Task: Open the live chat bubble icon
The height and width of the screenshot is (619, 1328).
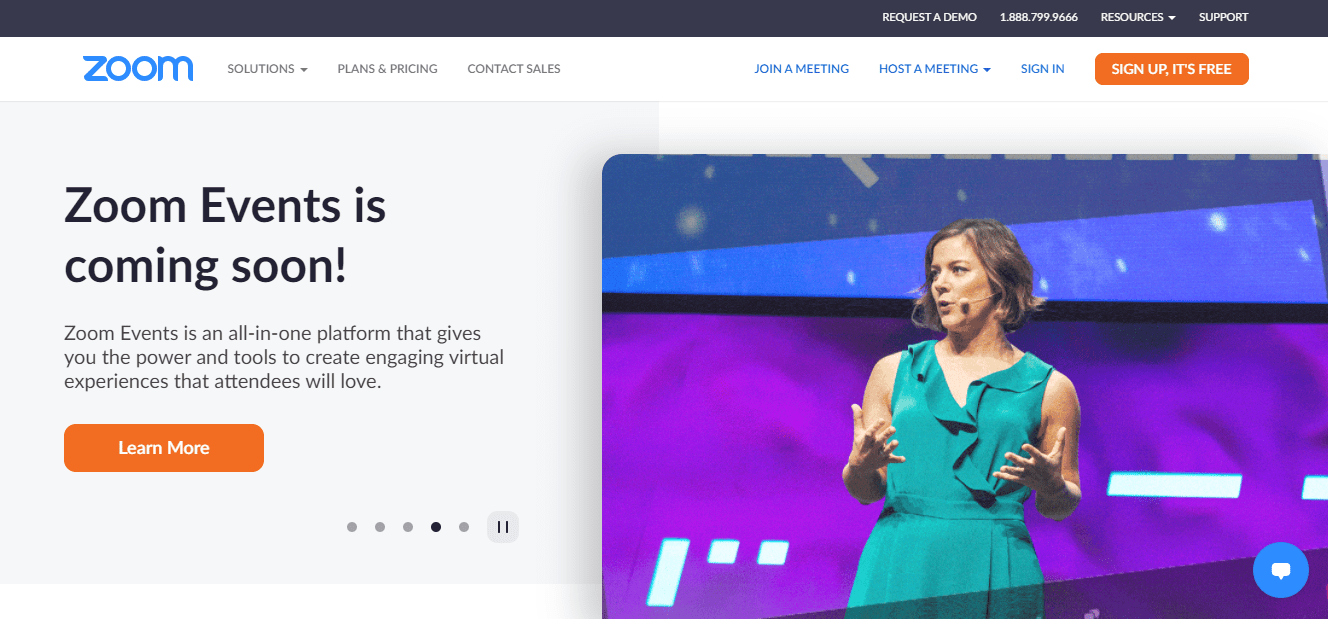Action: pyautogui.click(x=1280, y=570)
